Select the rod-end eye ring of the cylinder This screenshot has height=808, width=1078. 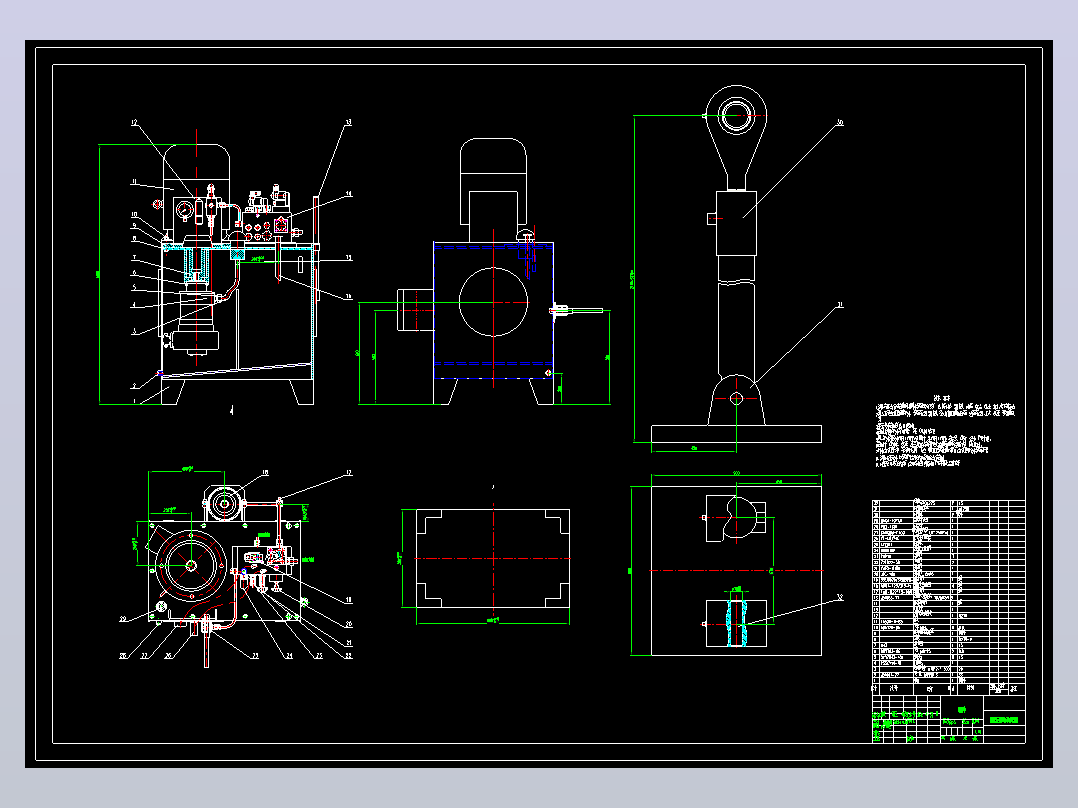pyautogui.click(x=736, y=115)
